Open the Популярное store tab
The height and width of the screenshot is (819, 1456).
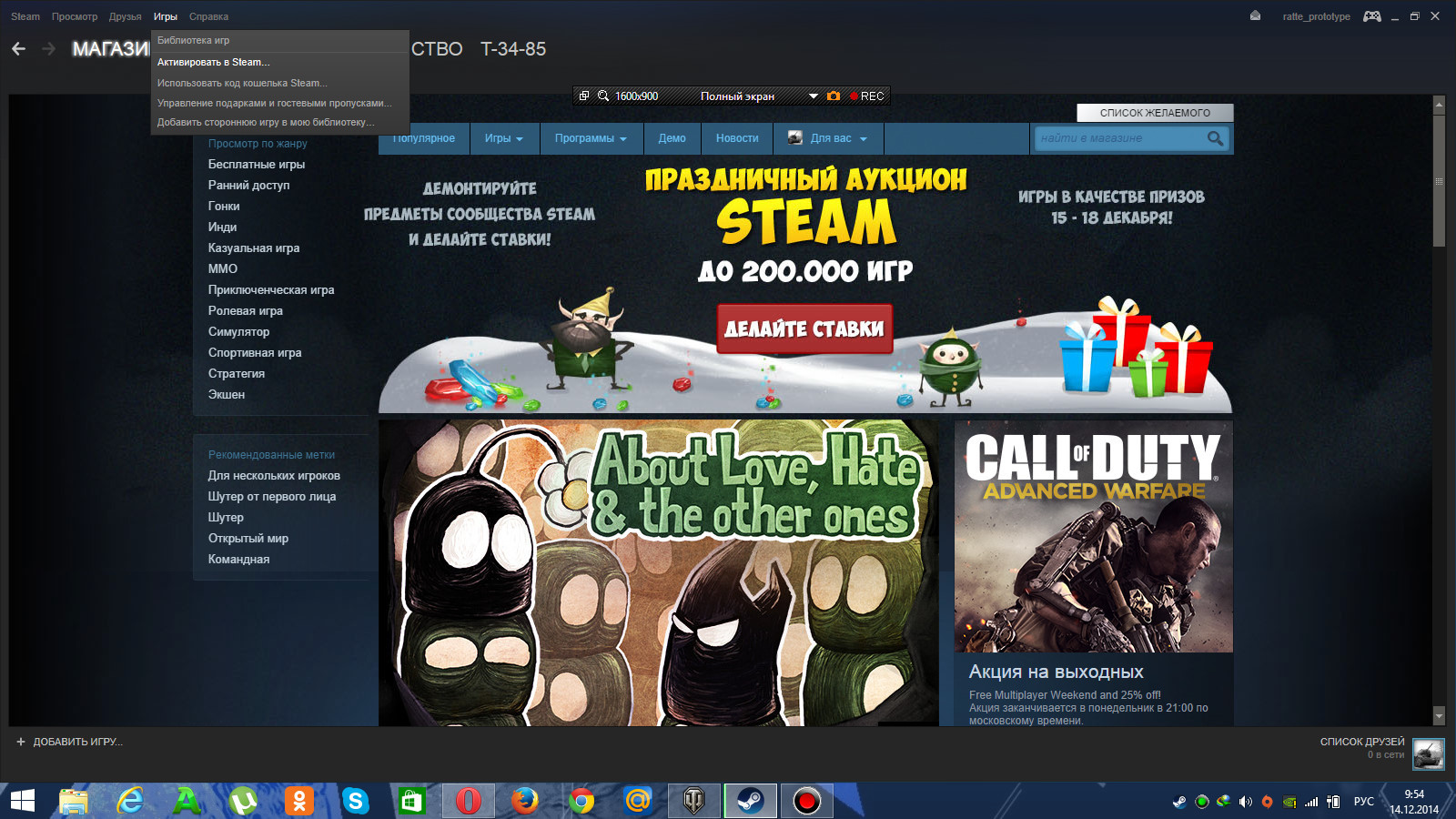[424, 138]
